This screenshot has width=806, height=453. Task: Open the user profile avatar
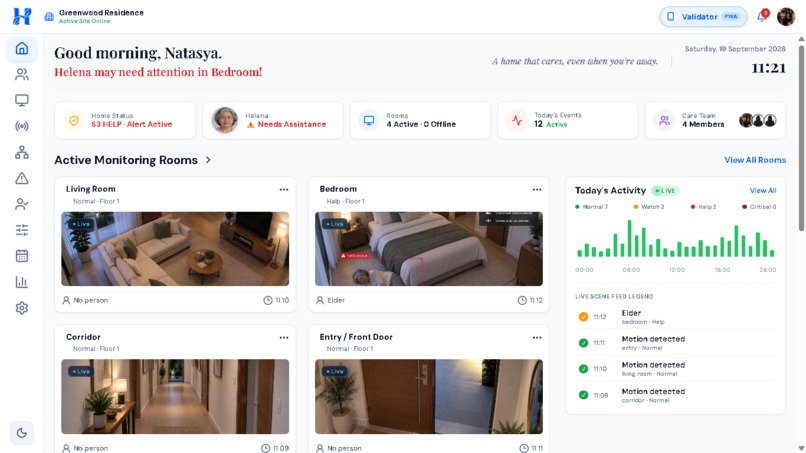pyautogui.click(x=785, y=16)
